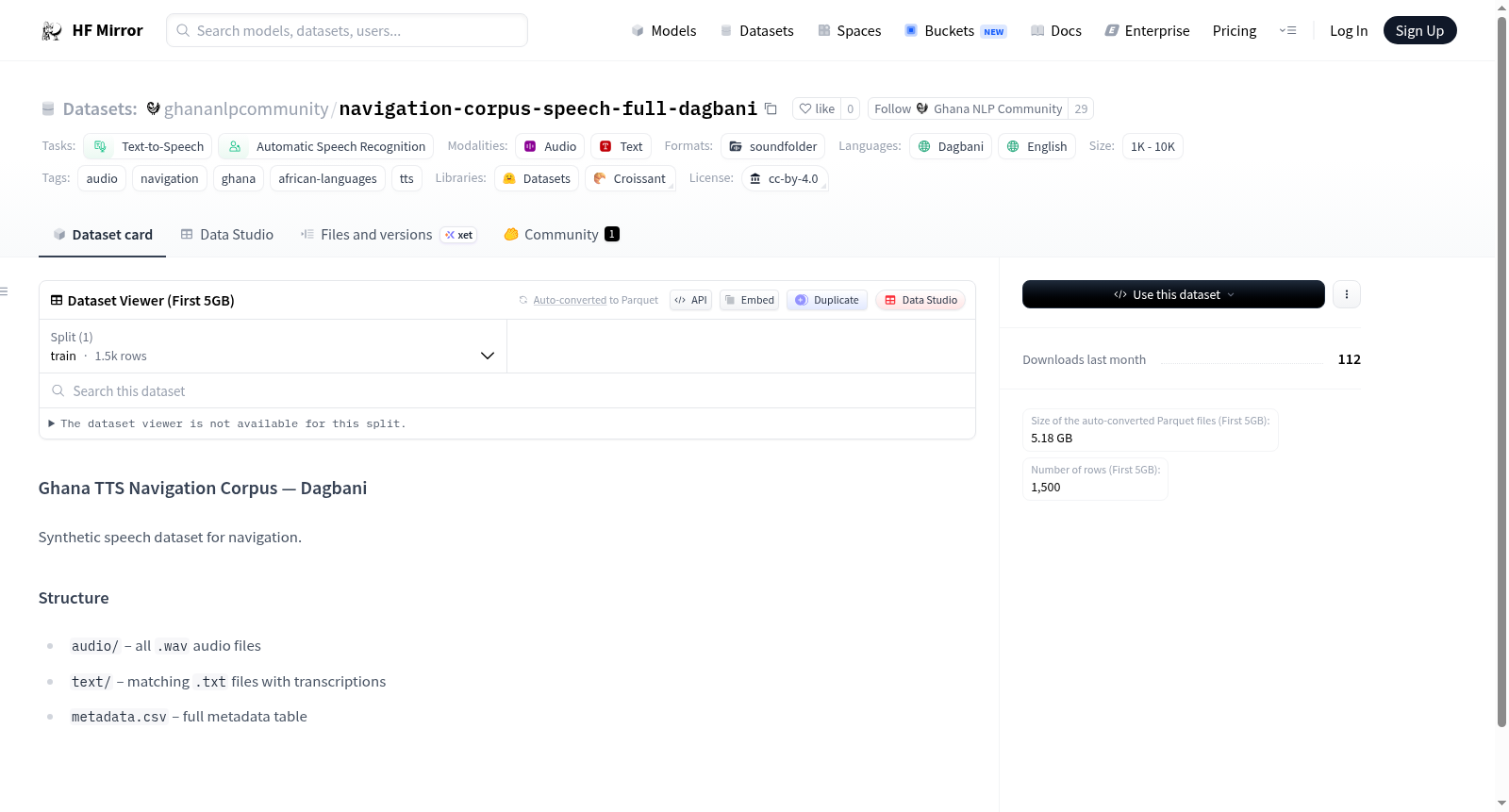1509x812 pixels.
Task: Click the navigation tag
Action: point(170,178)
